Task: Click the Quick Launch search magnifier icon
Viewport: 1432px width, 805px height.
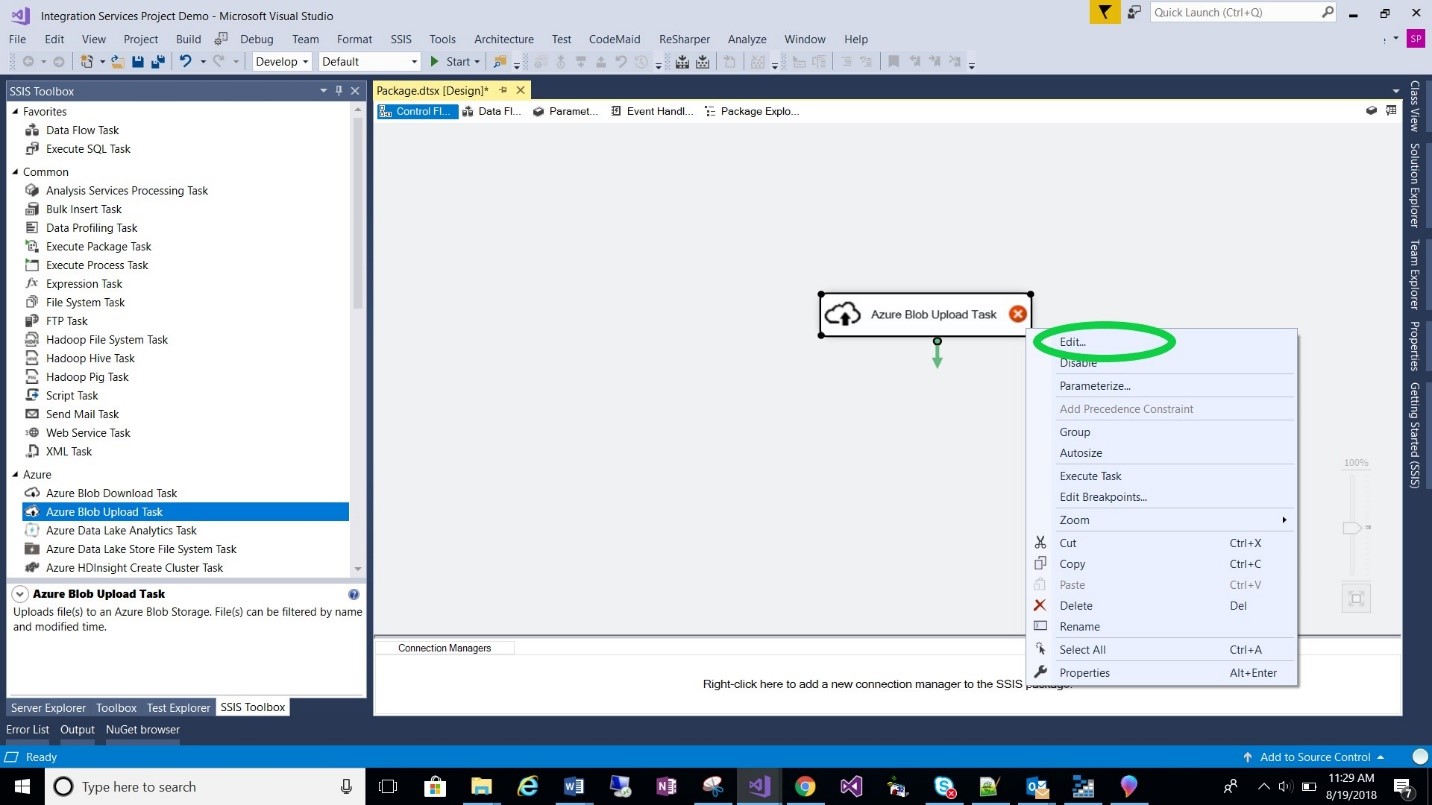Action: point(1328,13)
